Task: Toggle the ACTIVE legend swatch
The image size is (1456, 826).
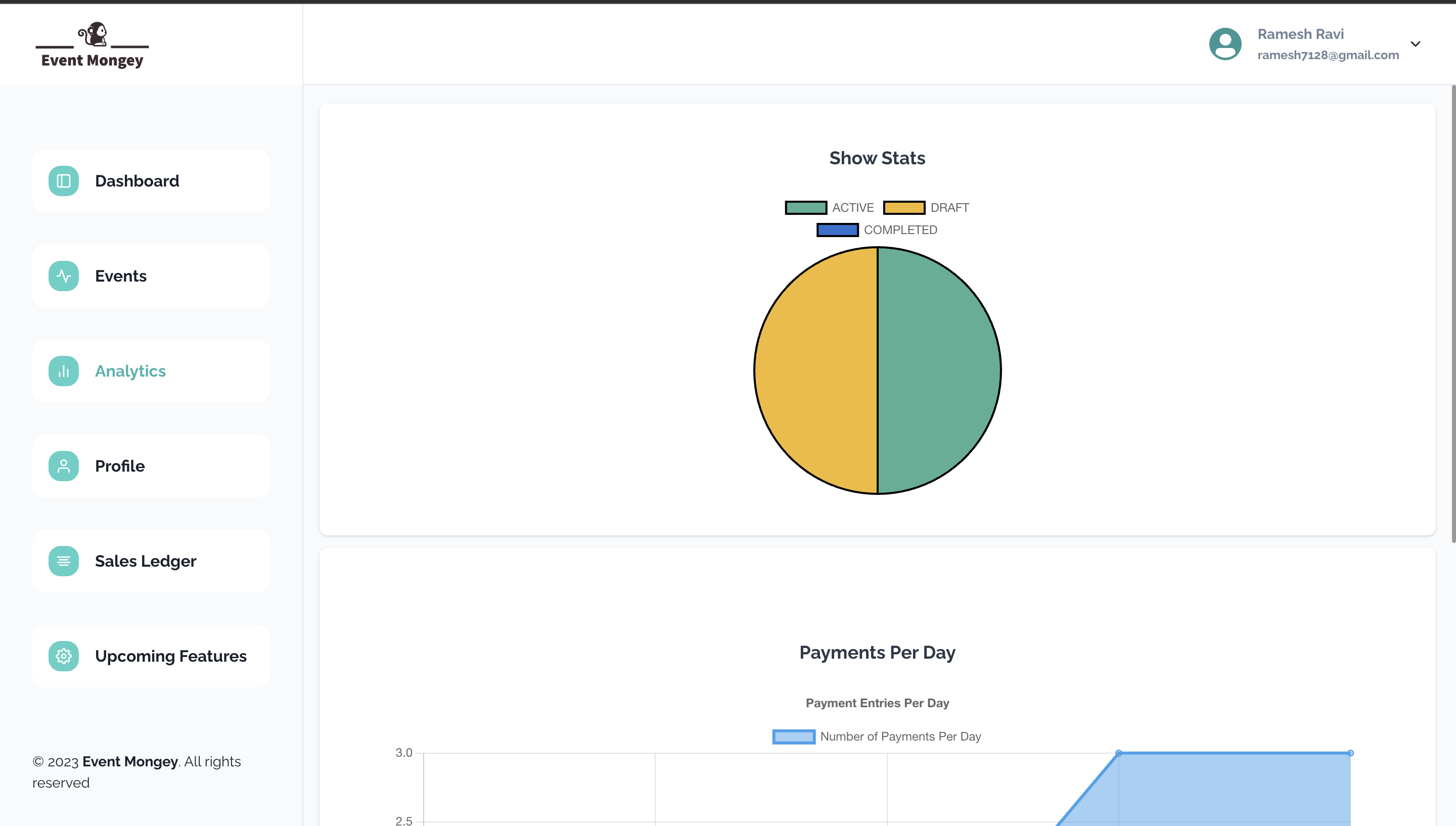Action: (806, 208)
